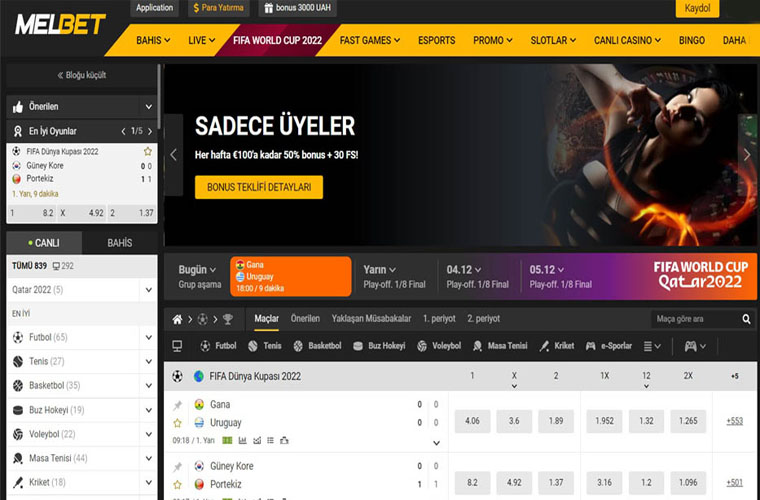760x500 pixels.
Task: Select Masa Tenisi in the sports filter bar
Action: [500, 346]
